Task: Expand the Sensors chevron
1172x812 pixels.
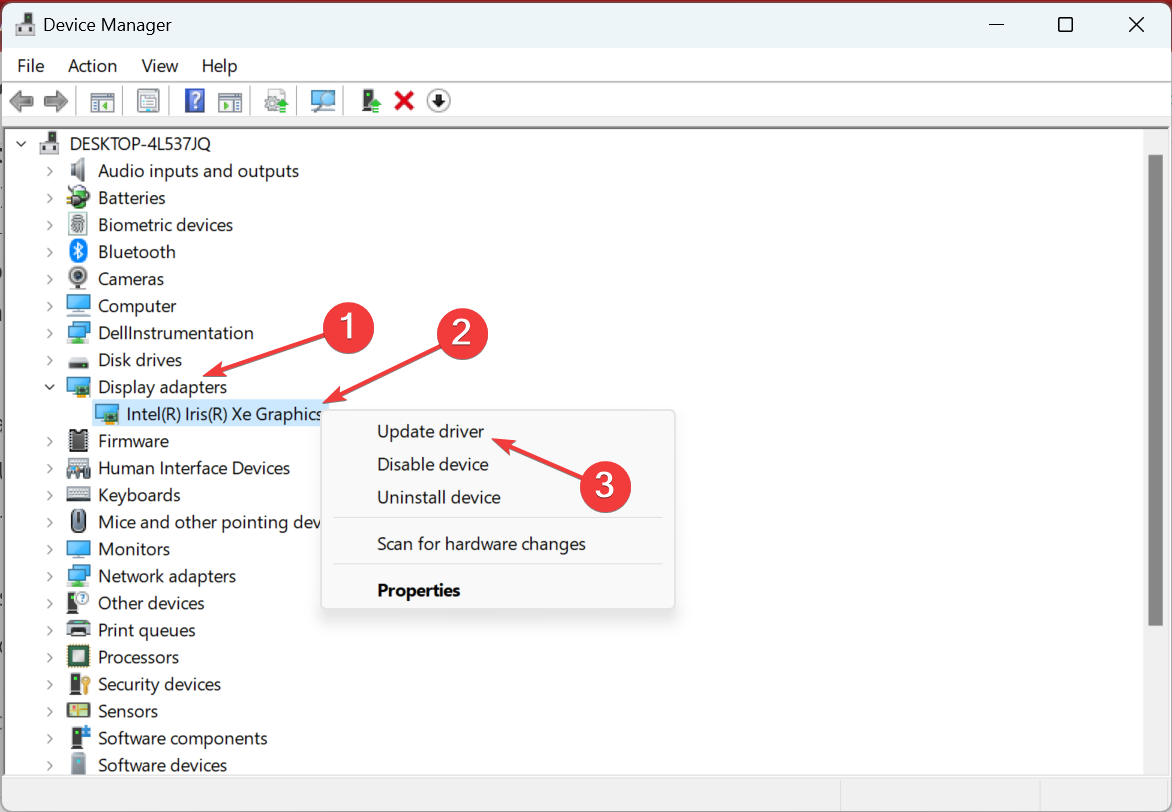Action: tap(49, 712)
